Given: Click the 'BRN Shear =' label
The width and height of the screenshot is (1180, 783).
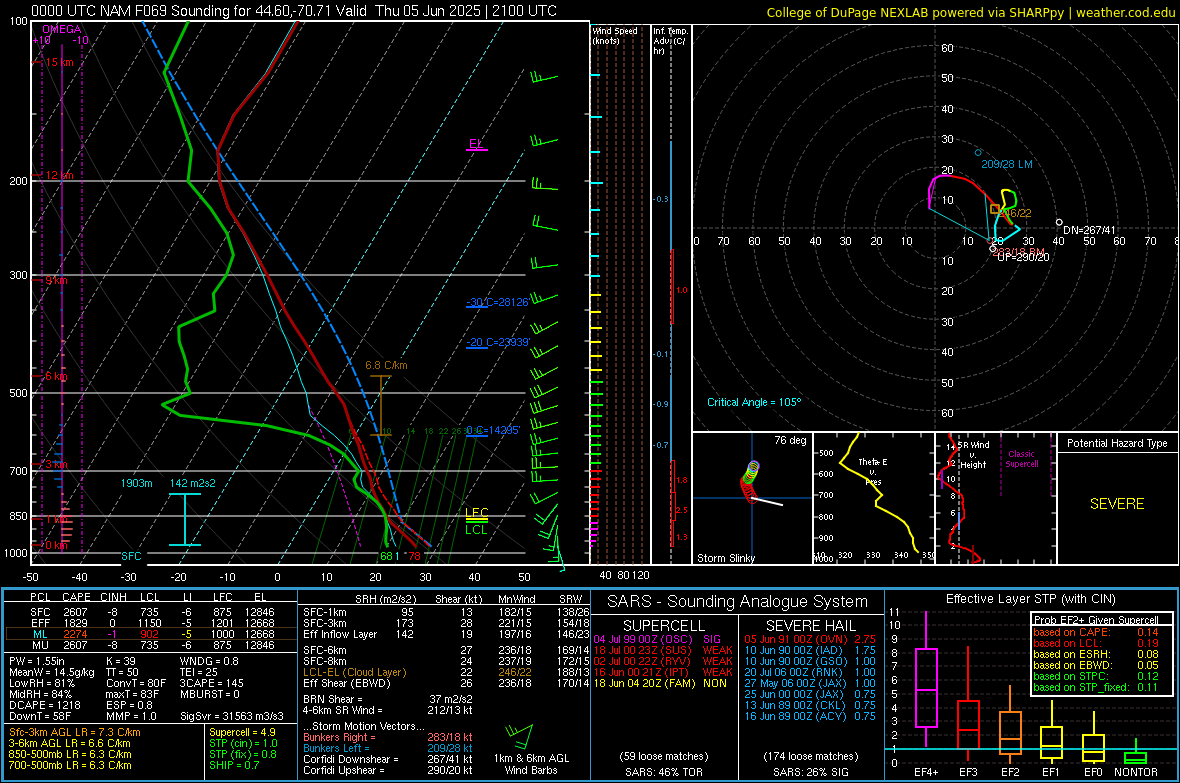Looking at the screenshot, I should 333,699.
